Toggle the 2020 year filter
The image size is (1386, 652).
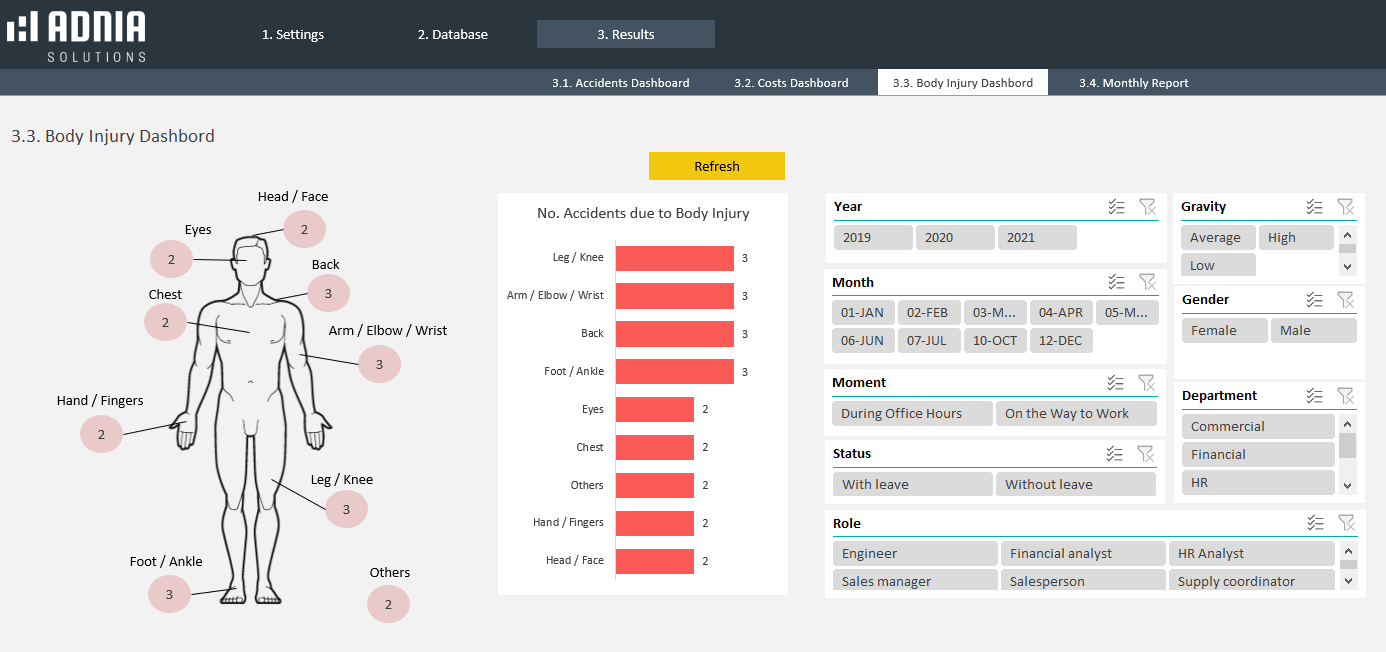pos(955,238)
